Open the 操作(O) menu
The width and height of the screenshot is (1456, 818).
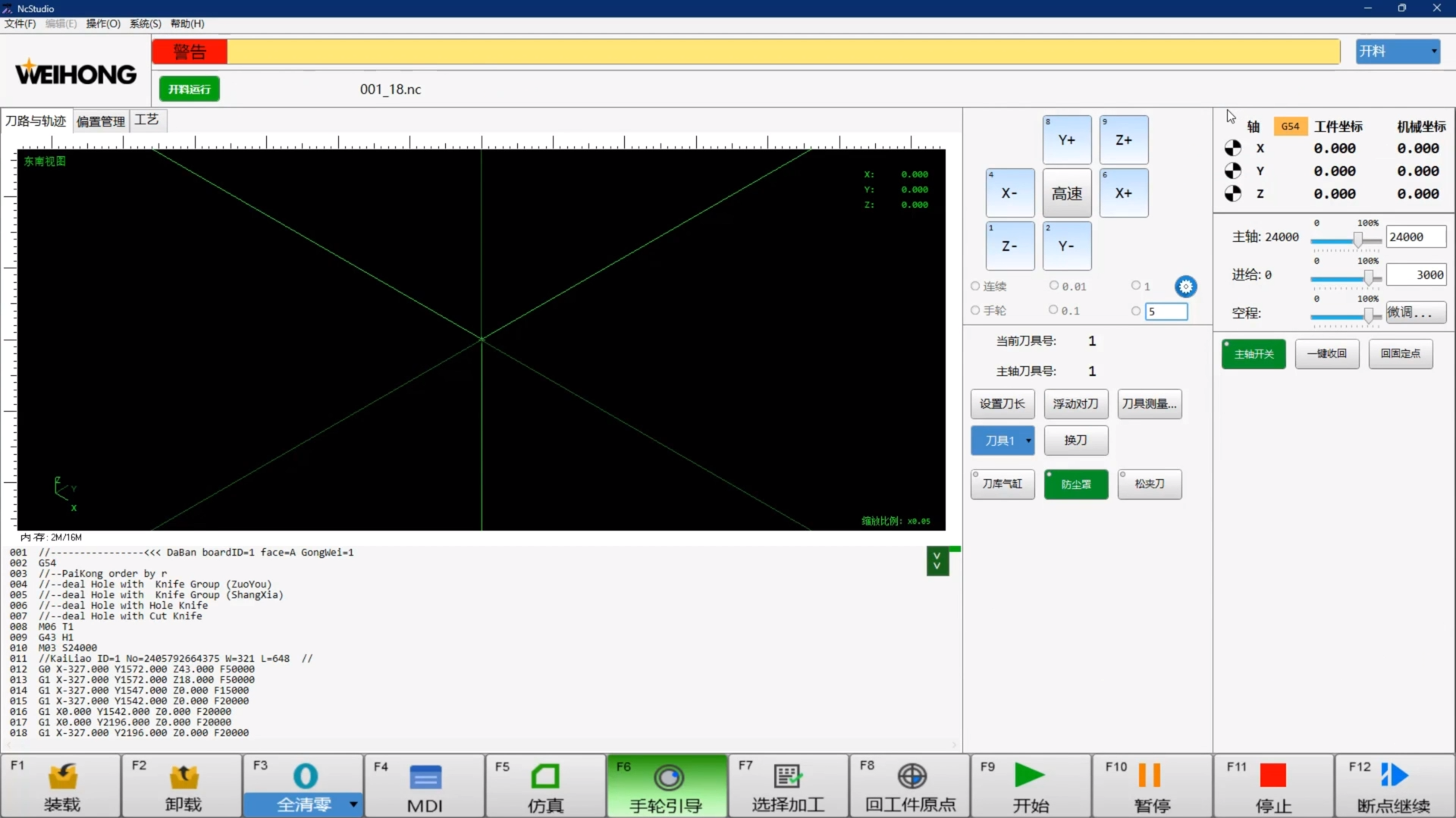click(103, 24)
